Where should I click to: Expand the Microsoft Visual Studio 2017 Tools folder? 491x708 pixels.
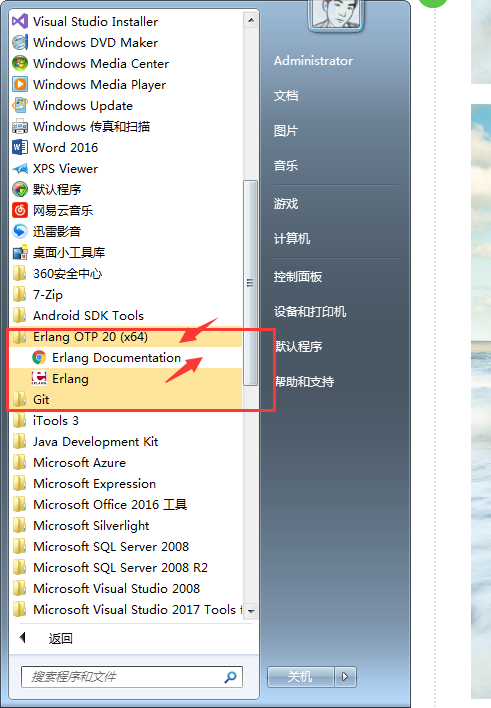pos(125,610)
